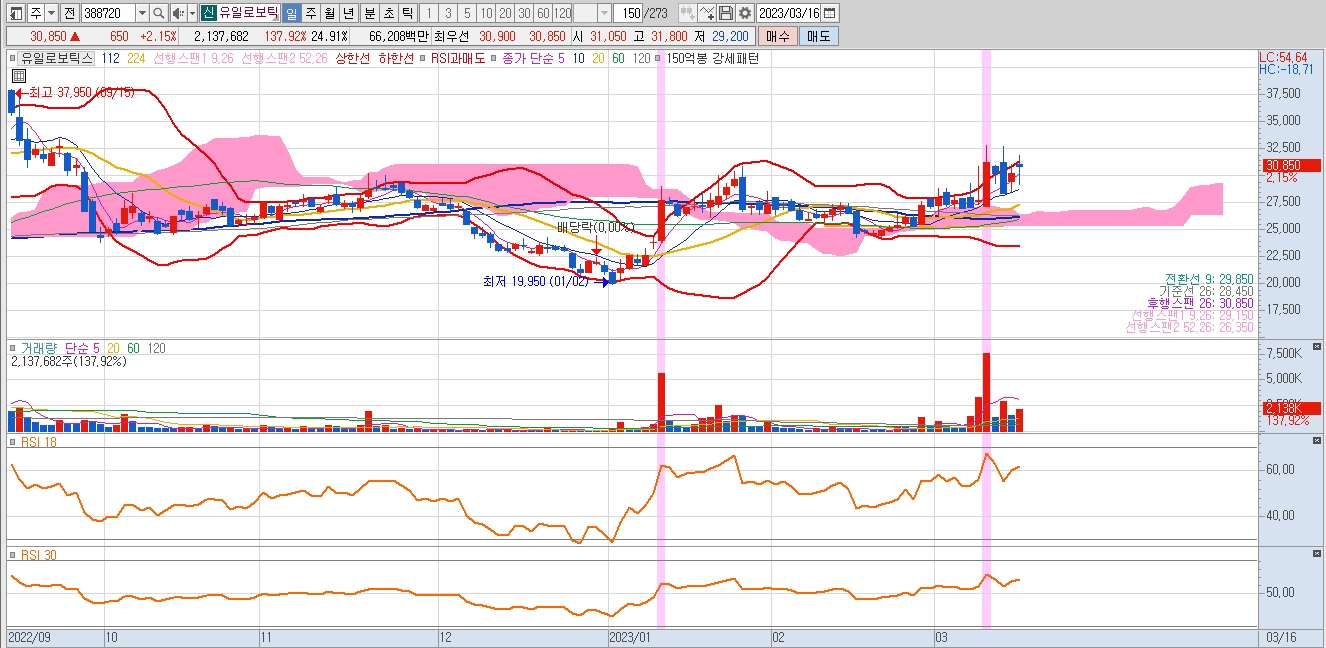This screenshot has height=648, width=1326.
Task: Choose interval 5 button
Action: coord(466,13)
